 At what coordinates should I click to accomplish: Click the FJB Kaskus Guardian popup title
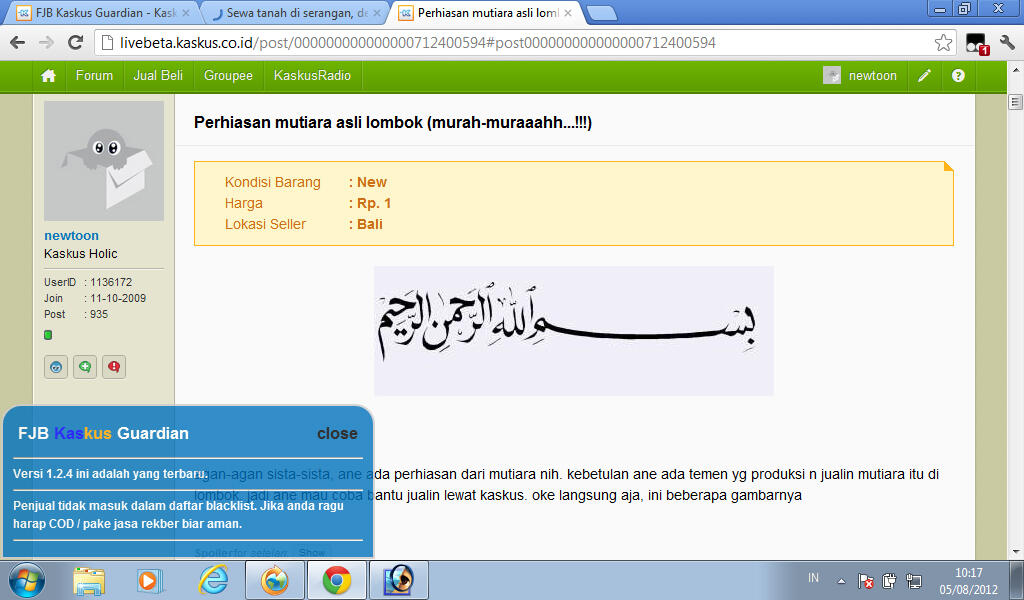pos(103,434)
